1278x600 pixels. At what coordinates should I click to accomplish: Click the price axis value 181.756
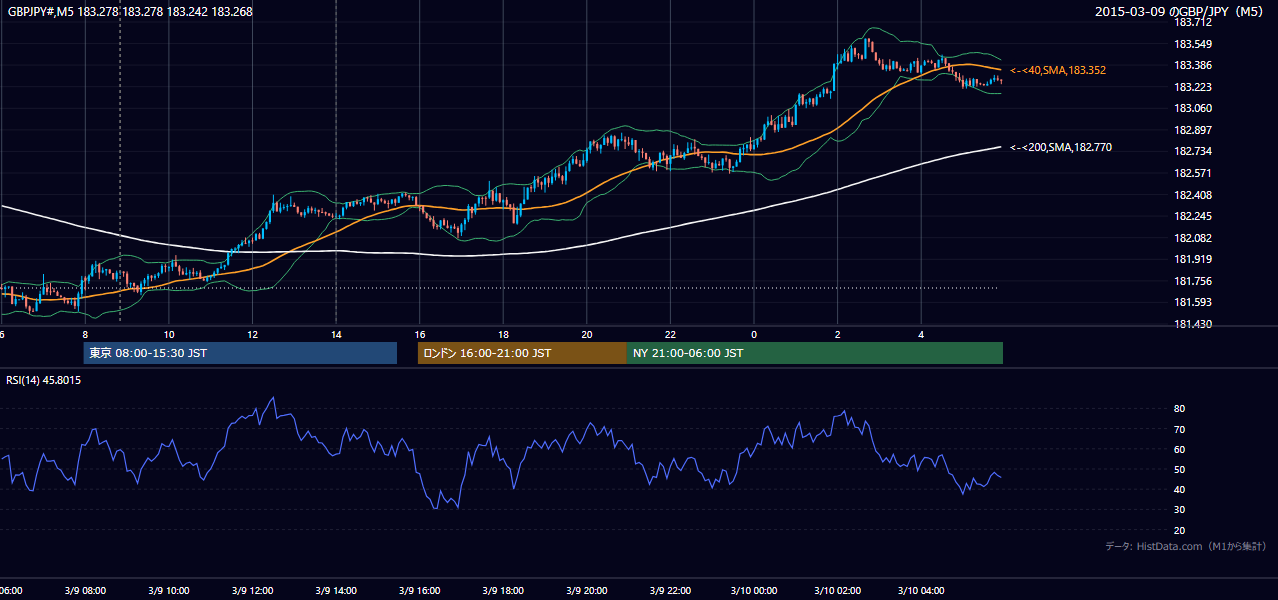(x=1192, y=281)
